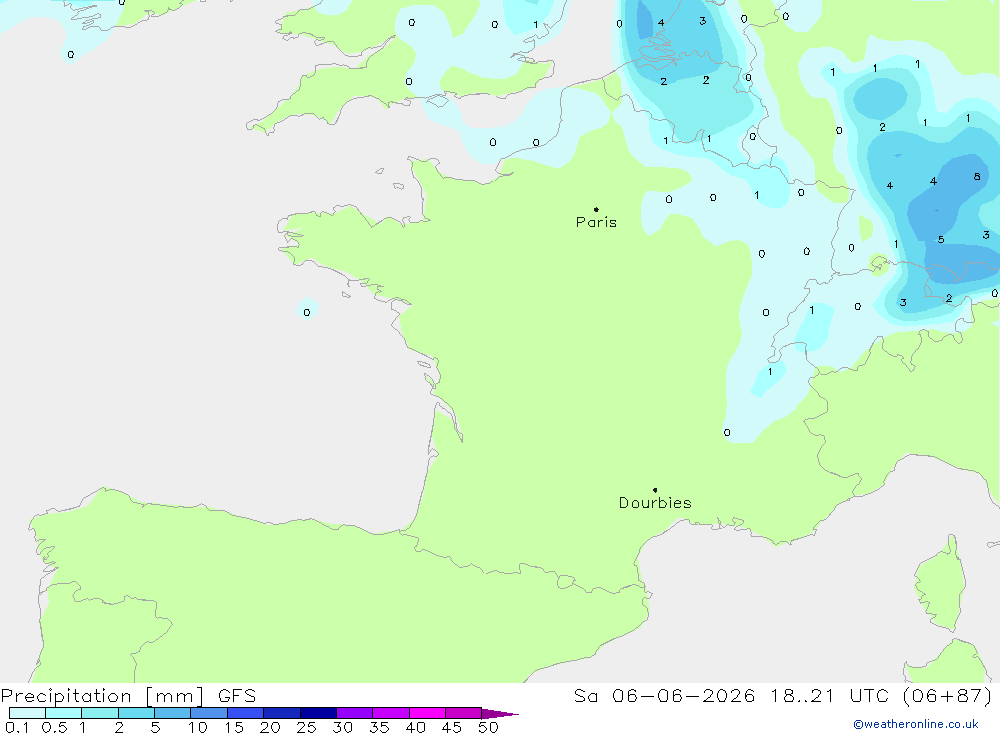Pick the 15–20 mm legend color segment
This screenshot has height=733, width=1000.
[x=246, y=713]
